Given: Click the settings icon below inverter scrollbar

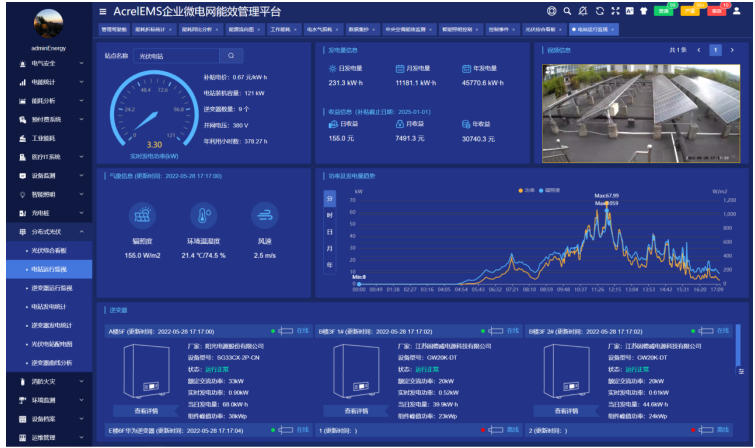Looking at the screenshot, I should tap(741, 371).
